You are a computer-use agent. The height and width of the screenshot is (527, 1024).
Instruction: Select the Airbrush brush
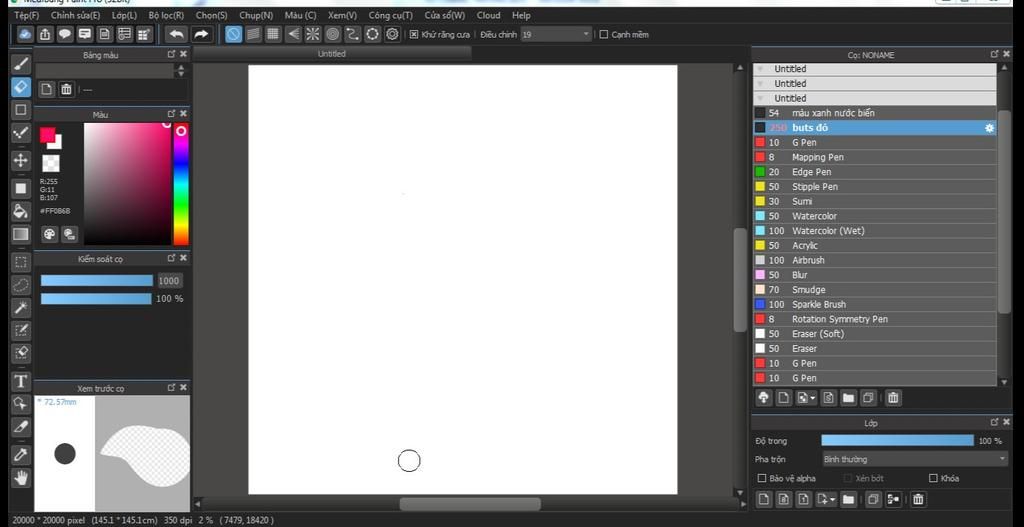(x=874, y=260)
